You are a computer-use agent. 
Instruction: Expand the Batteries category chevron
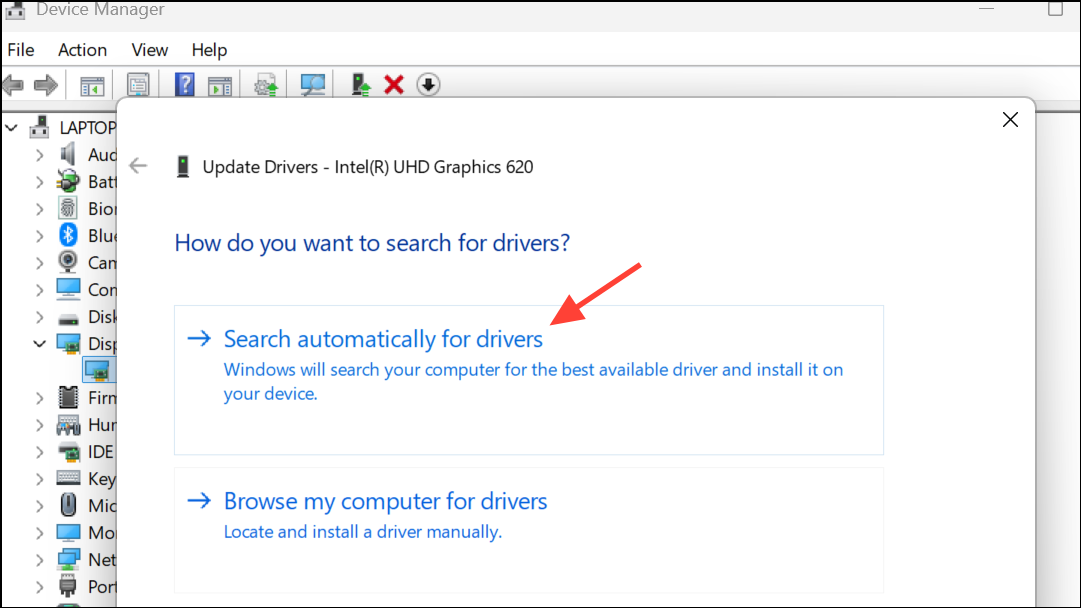pyautogui.click(x=39, y=182)
